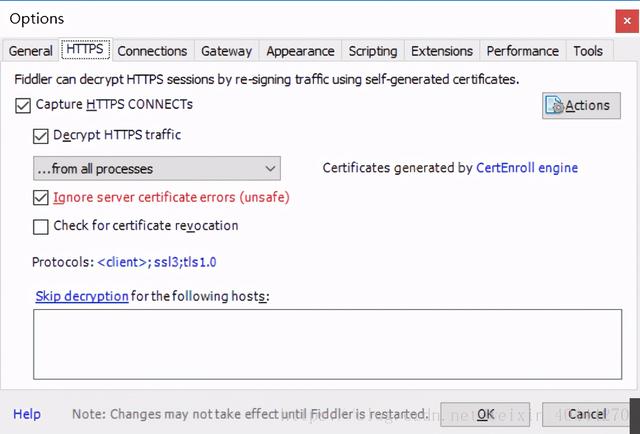Open the Performance tab
The image size is (640, 434).
coord(523,51)
